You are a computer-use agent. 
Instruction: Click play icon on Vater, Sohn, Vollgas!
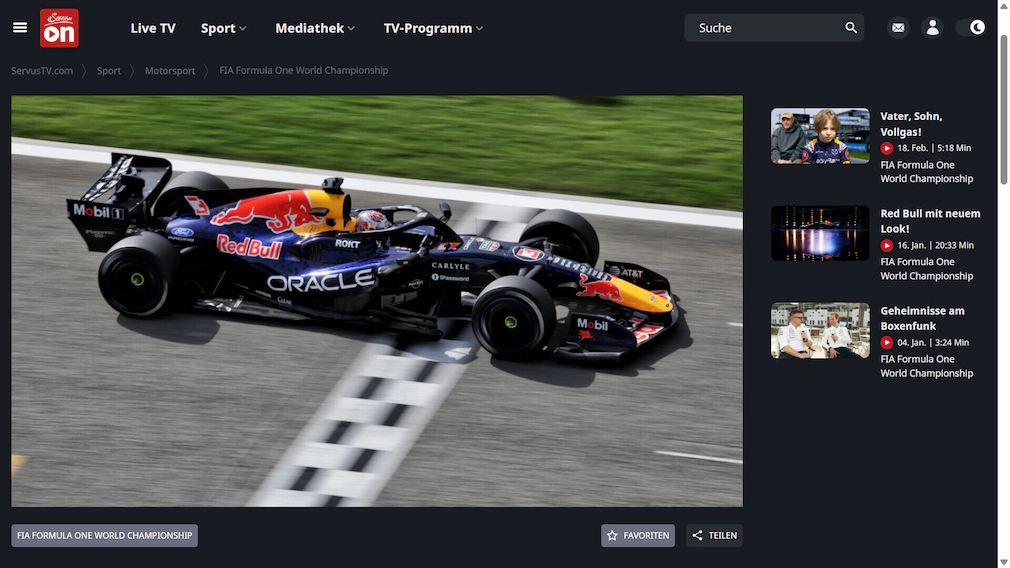(x=886, y=148)
